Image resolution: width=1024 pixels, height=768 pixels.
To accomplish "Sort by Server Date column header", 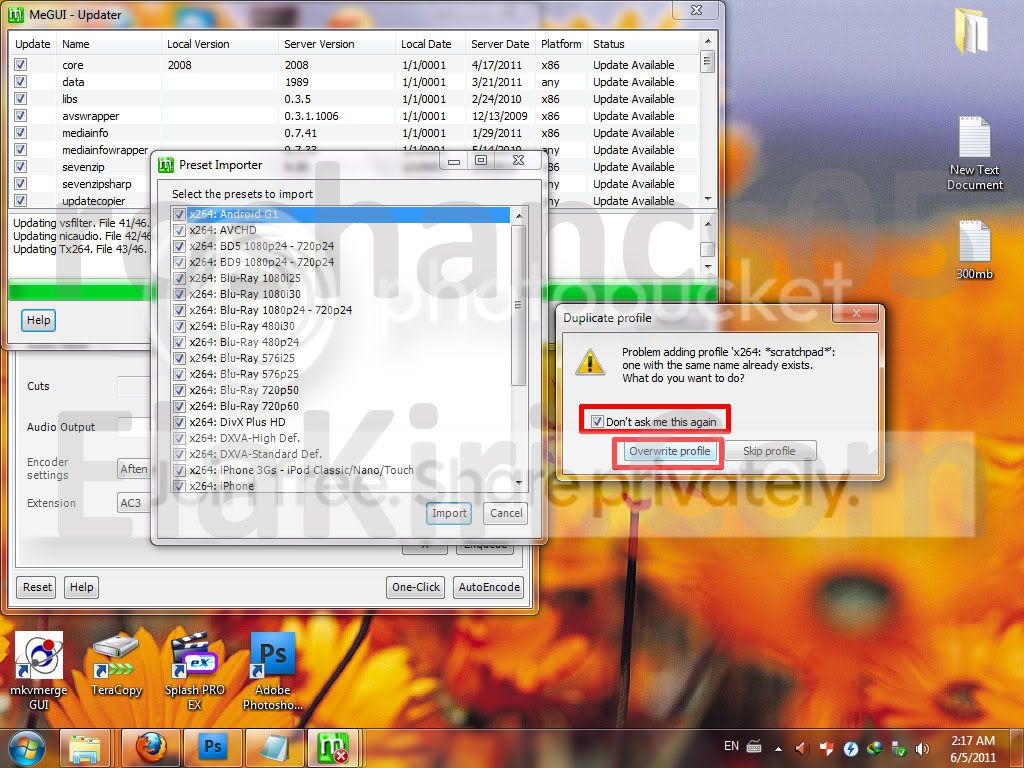I will pyautogui.click(x=500, y=44).
